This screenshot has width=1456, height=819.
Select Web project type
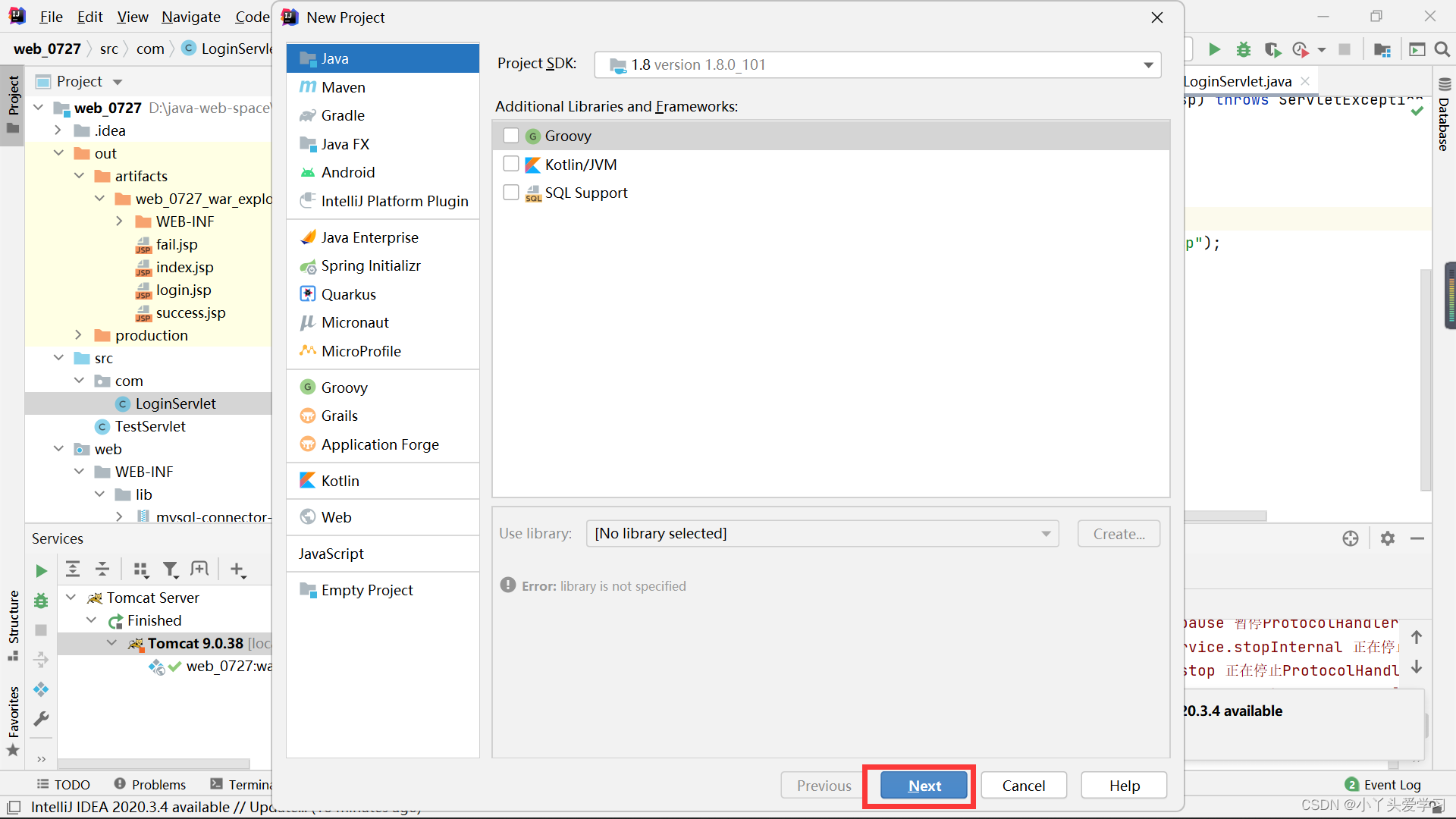pos(383,517)
